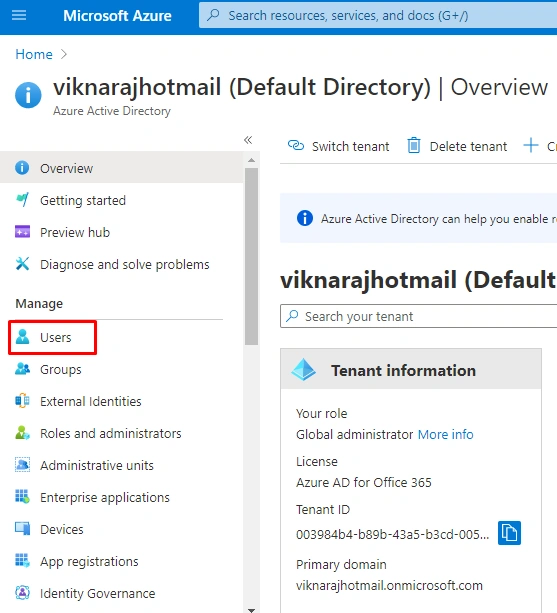Viewport: 557px width, 613px height.
Task: Click the Diagnose and solve problems tools icon
Action: (x=22, y=263)
